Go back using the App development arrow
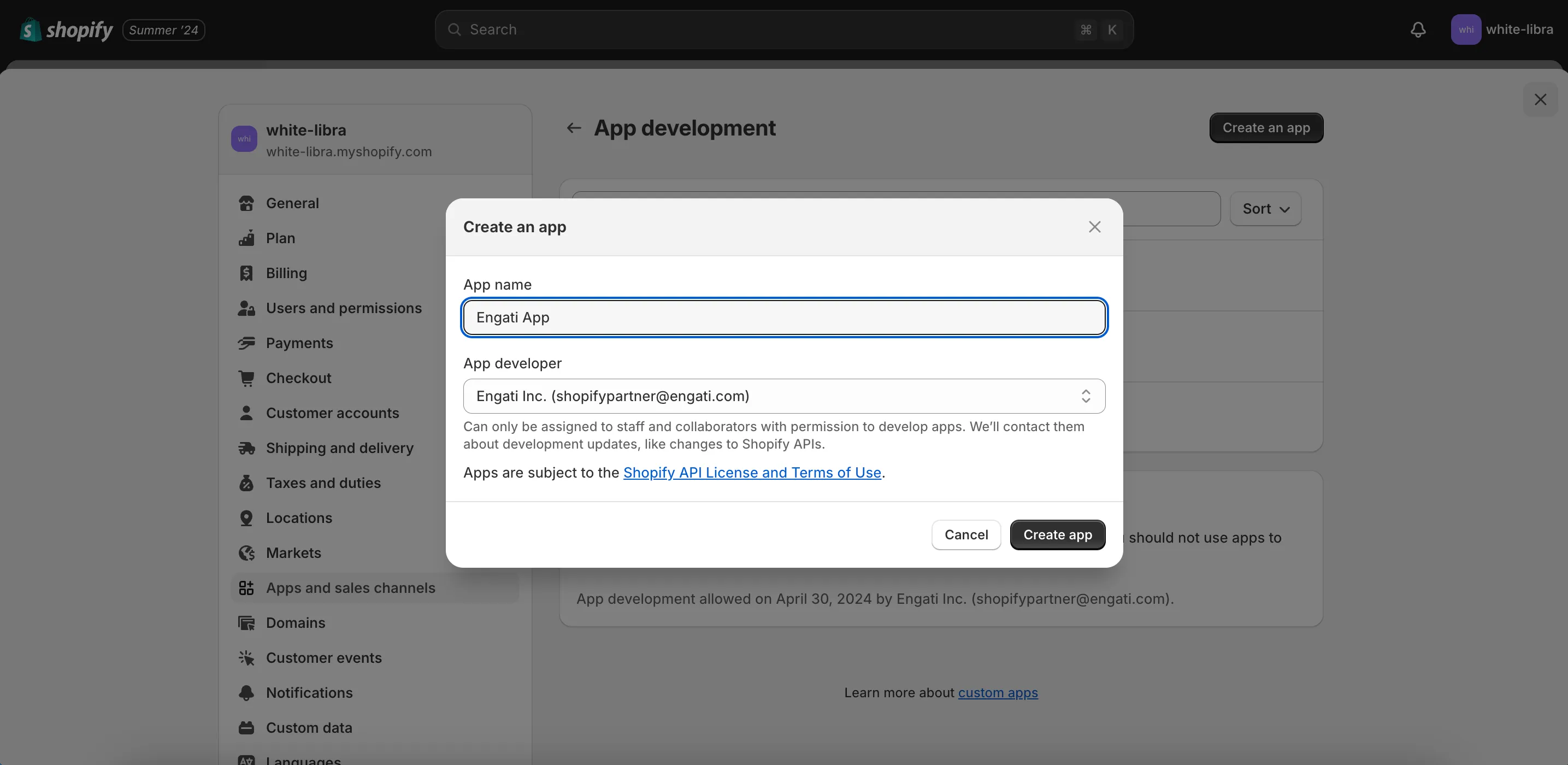This screenshot has height=765, width=1568. click(574, 128)
